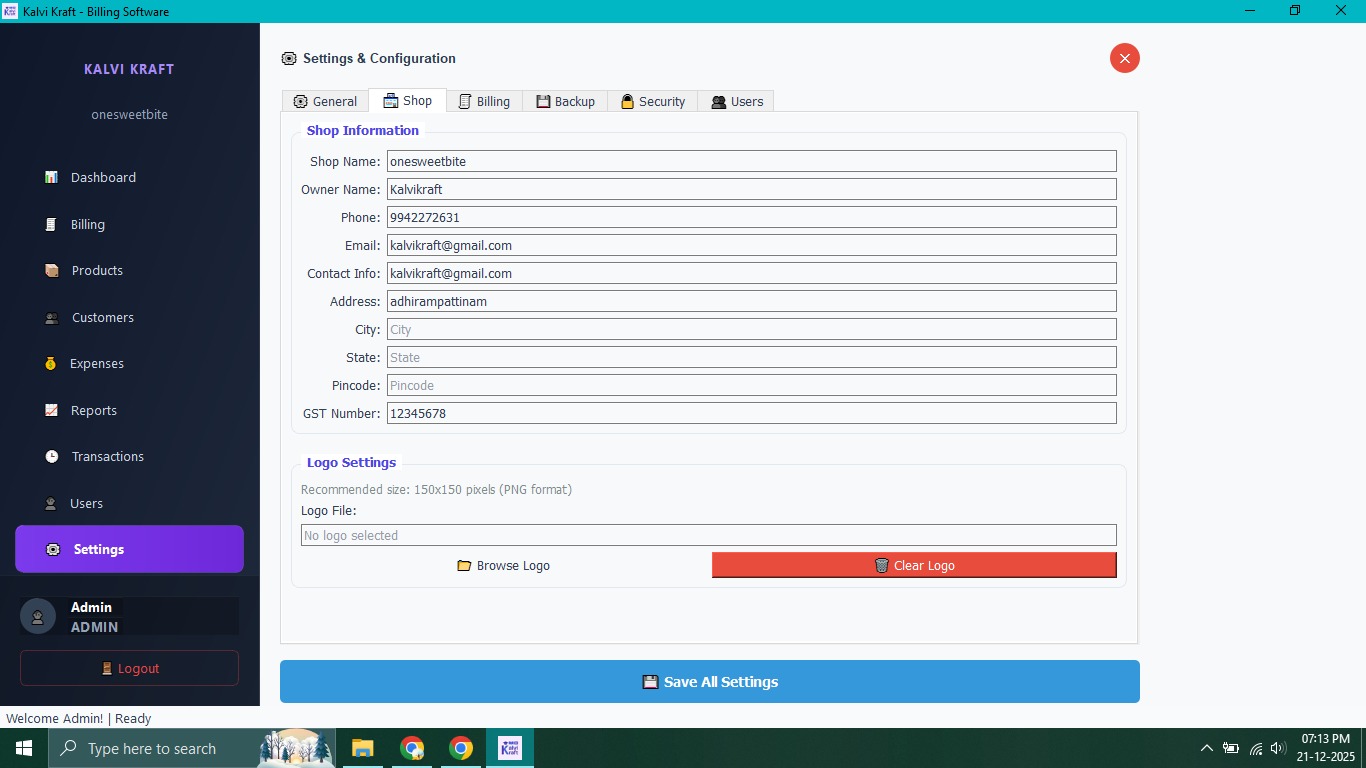Open the Dashboard sidebar icon
This screenshot has width=1366, height=768.
[51, 177]
